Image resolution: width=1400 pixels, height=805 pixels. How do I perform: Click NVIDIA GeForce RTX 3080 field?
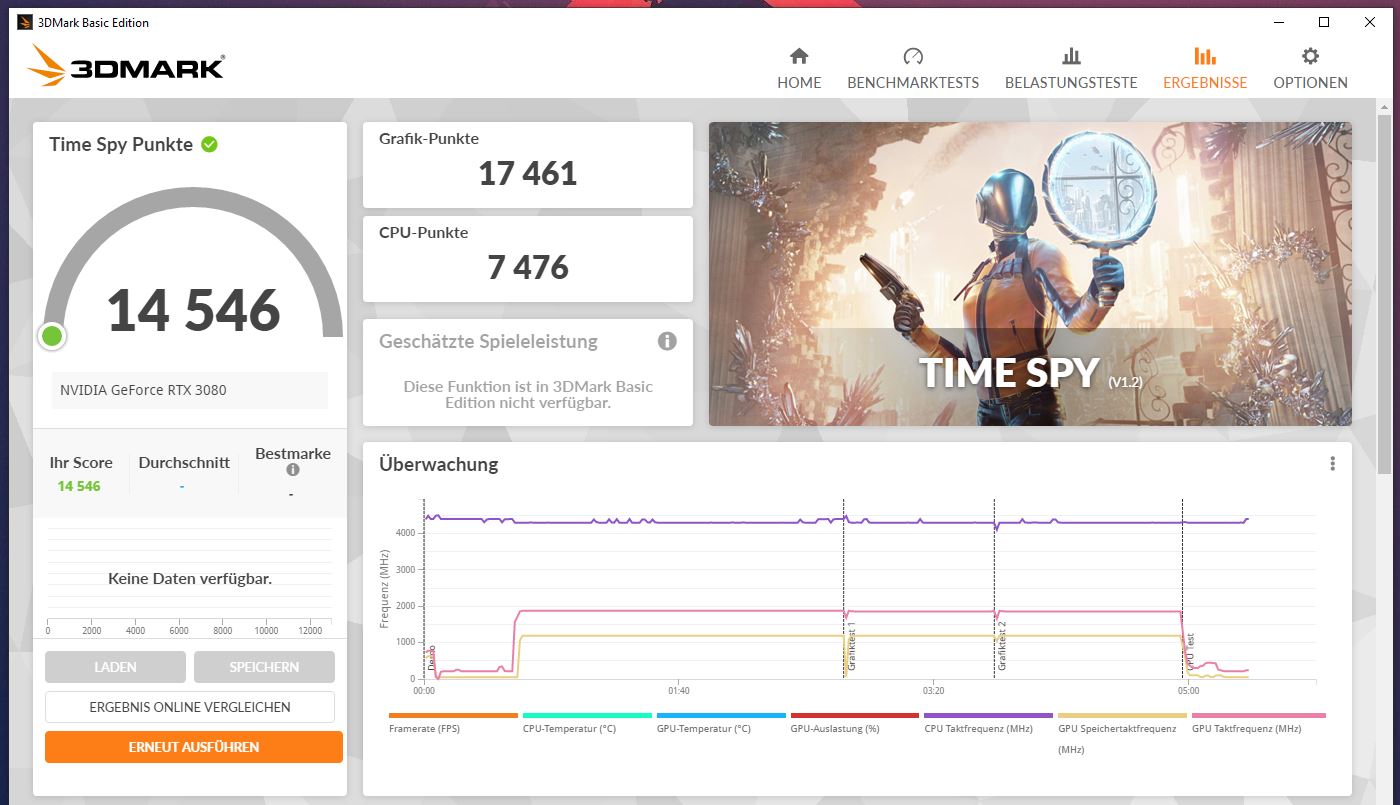coord(190,390)
